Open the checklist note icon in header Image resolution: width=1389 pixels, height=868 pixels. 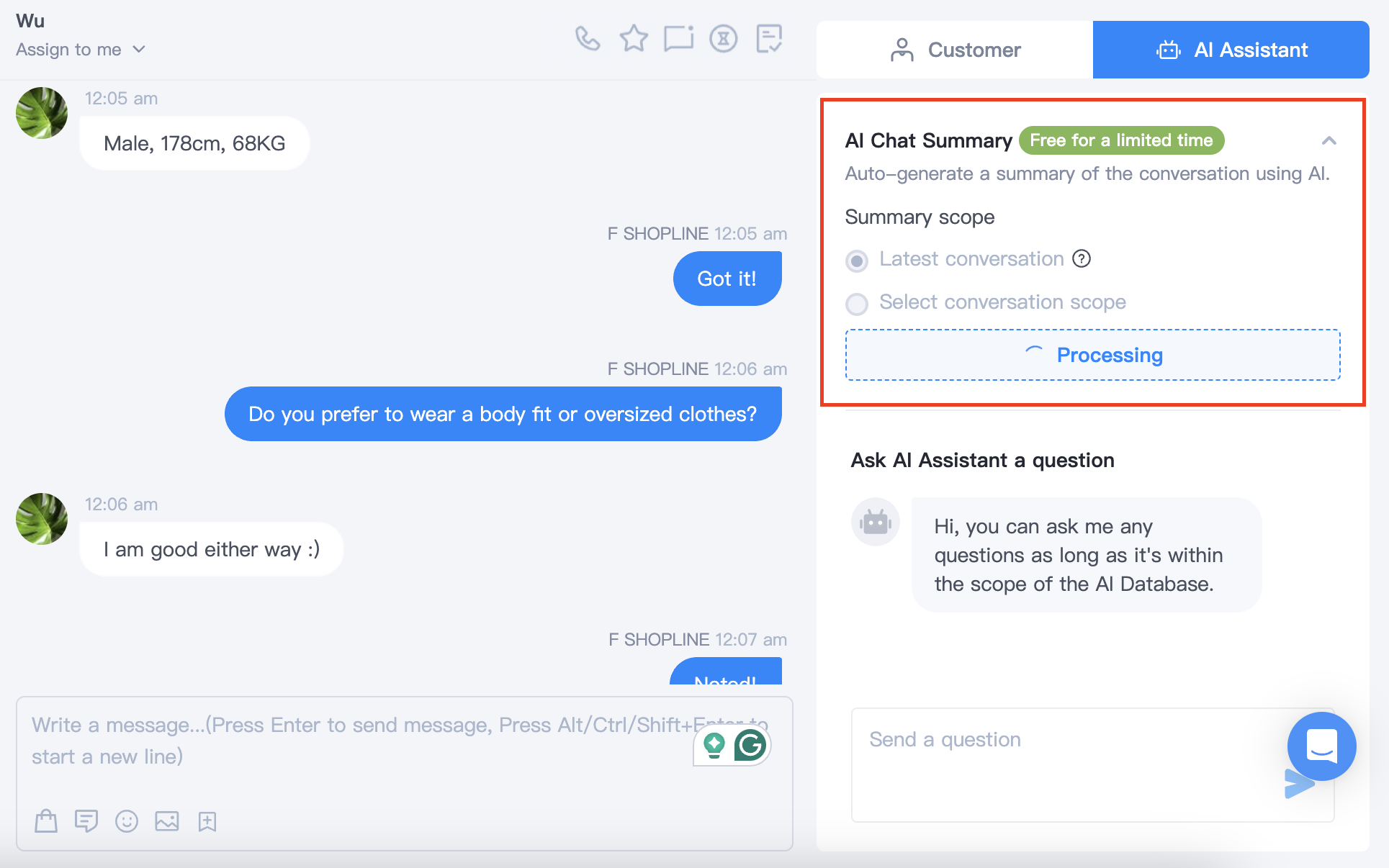tap(769, 39)
